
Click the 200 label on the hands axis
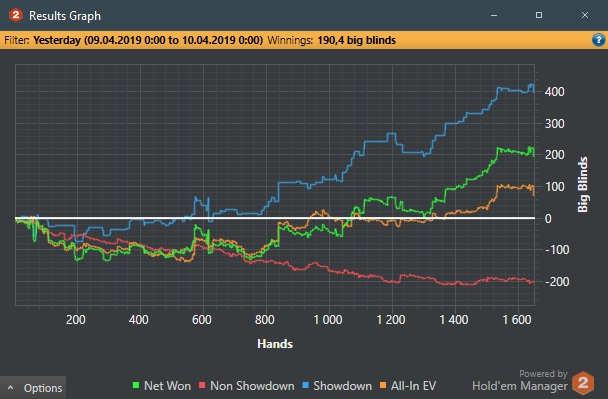(x=76, y=320)
